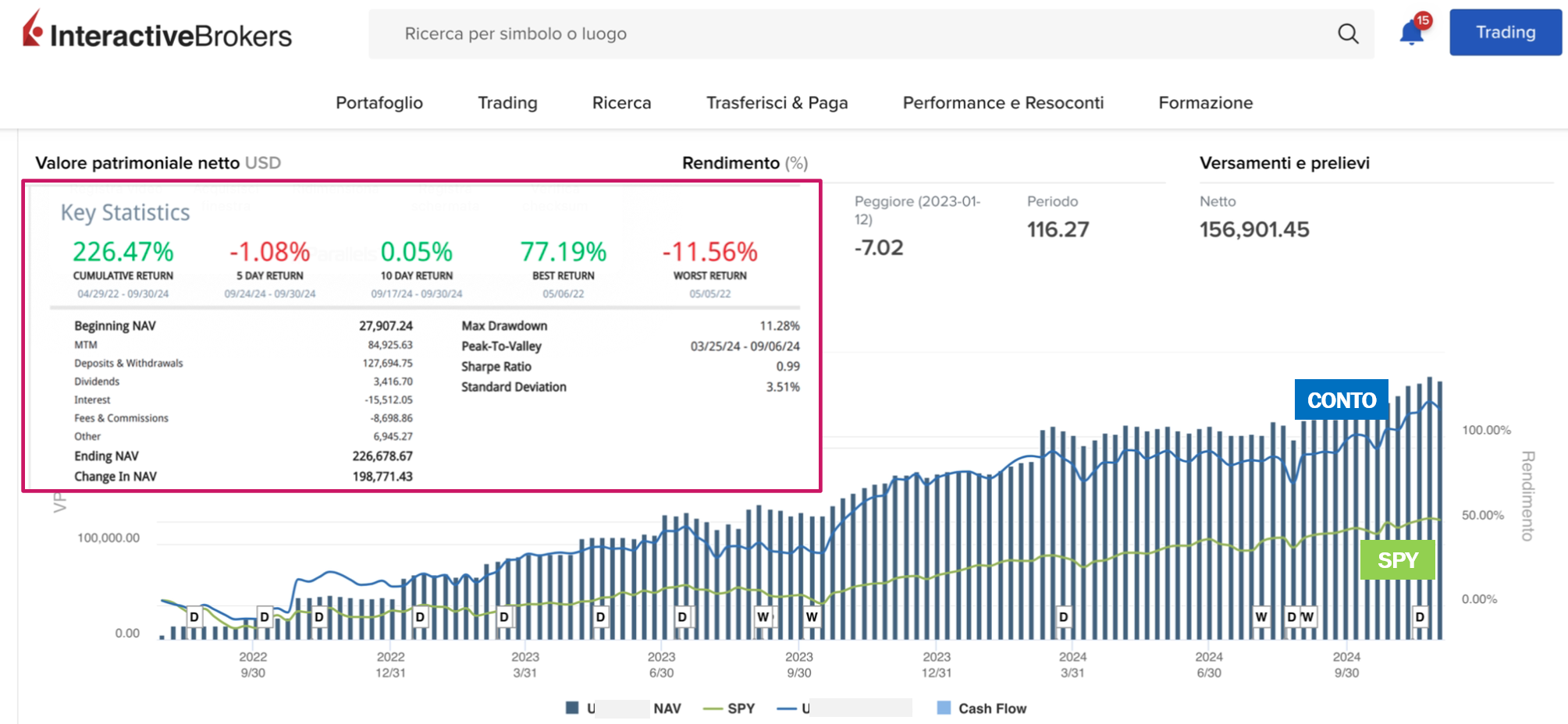Focus the 'Ricerca per simbolo o luogo' field
The width and height of the screenshot is (1568, 724).
click(x=859, y=34)
